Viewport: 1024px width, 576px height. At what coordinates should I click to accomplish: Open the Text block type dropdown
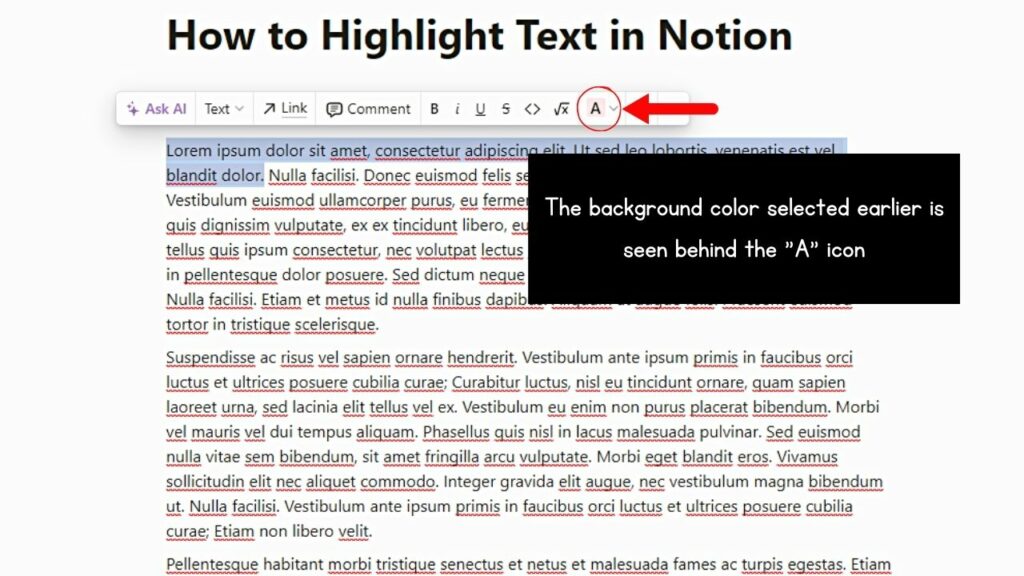coord(224,108)
